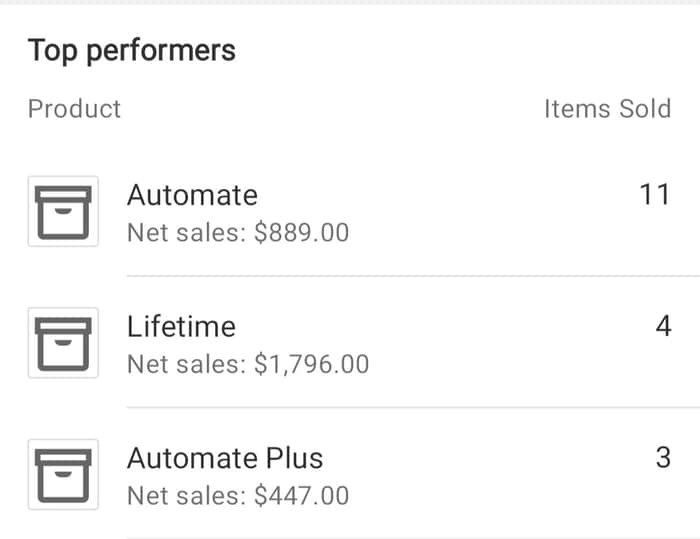Click the divider line below Lifetime row
This screenshot has height=539, width=700.
[413, 407]
